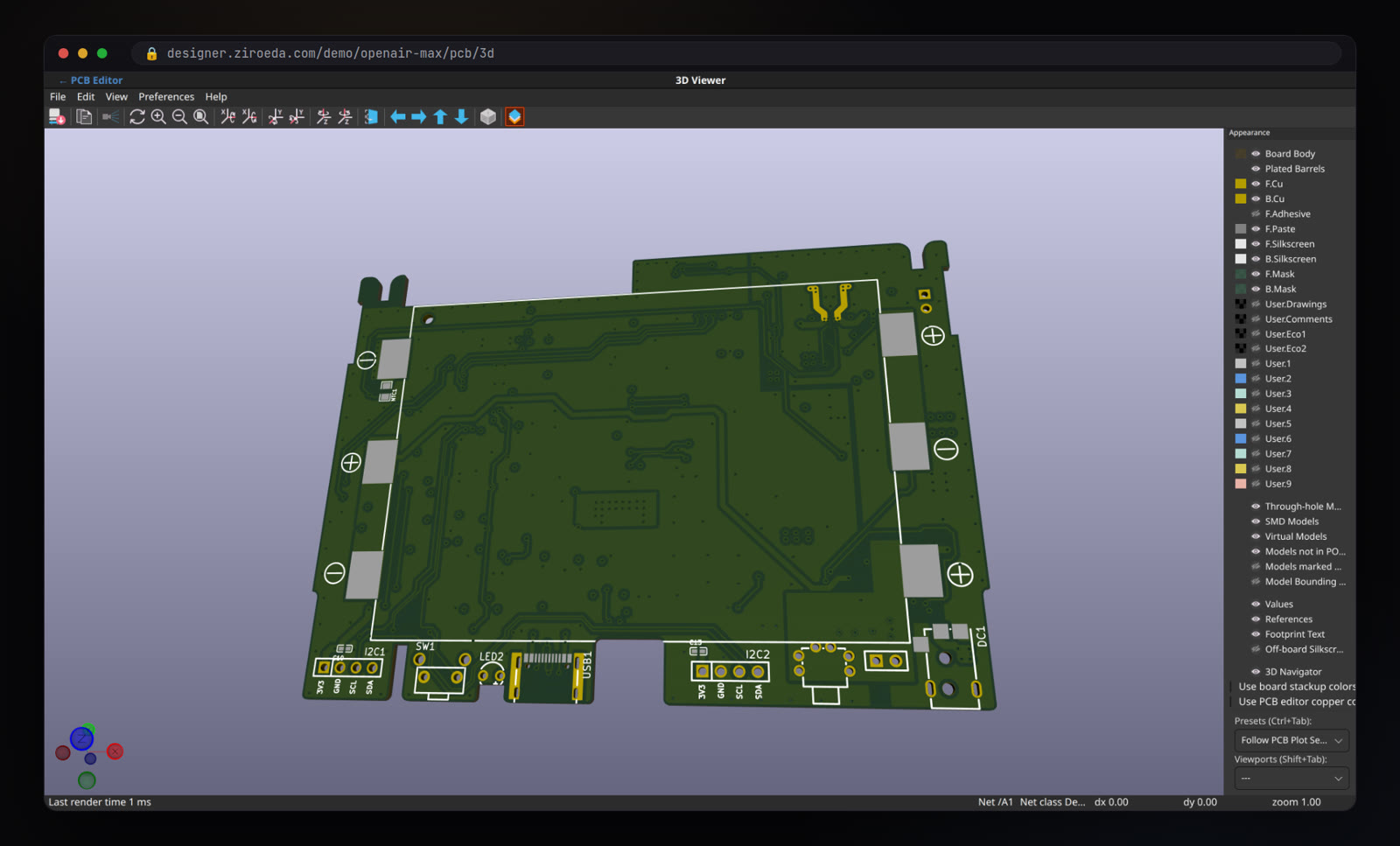Open the Preferences menu
This screenshot has height=846, width=1400.
pos(166,97)
